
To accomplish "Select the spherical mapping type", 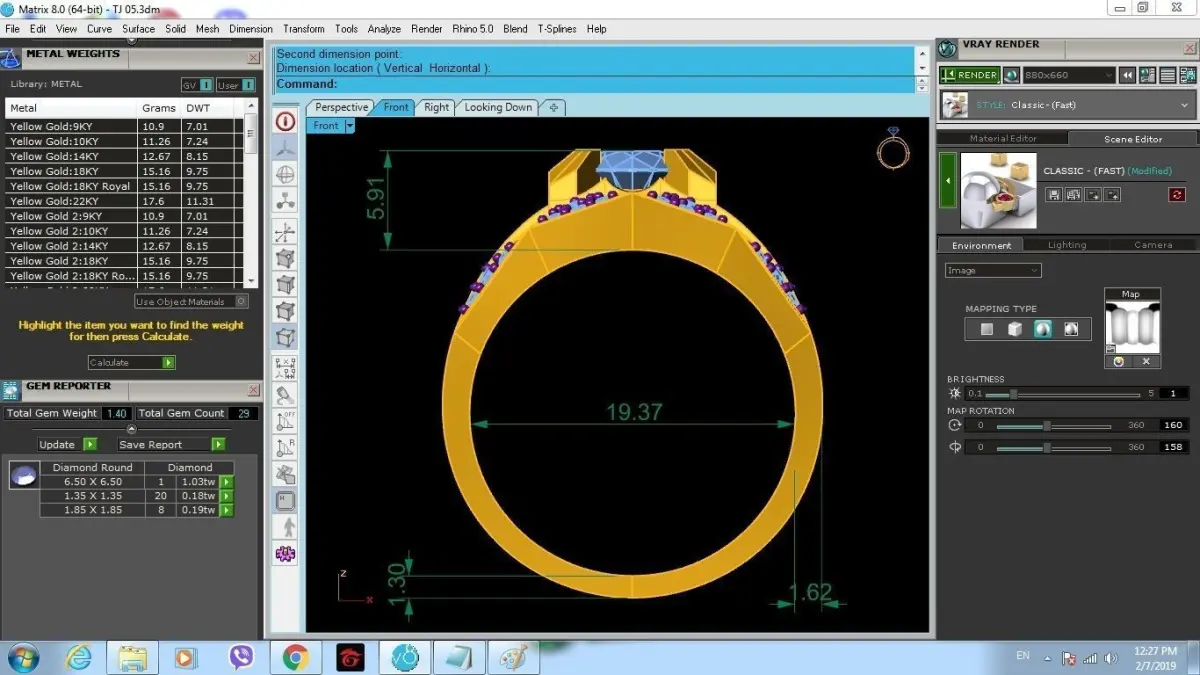I will click(1043, 329).
